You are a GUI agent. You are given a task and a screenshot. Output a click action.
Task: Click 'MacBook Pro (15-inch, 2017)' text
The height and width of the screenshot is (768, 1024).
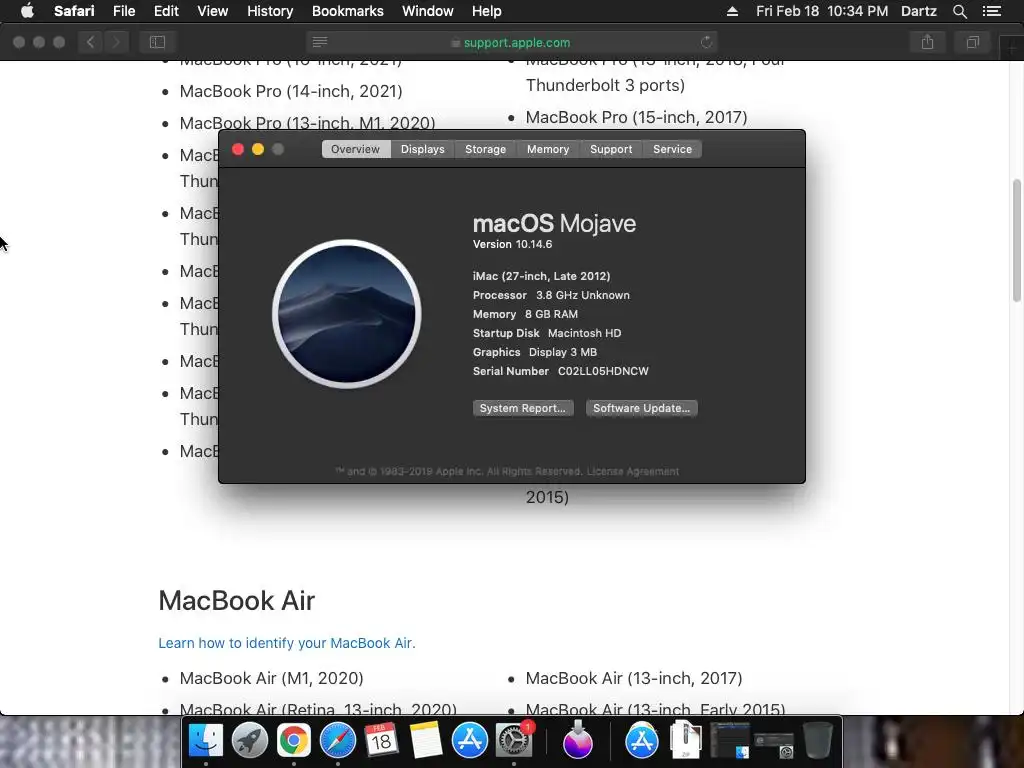tap(637, 117)
